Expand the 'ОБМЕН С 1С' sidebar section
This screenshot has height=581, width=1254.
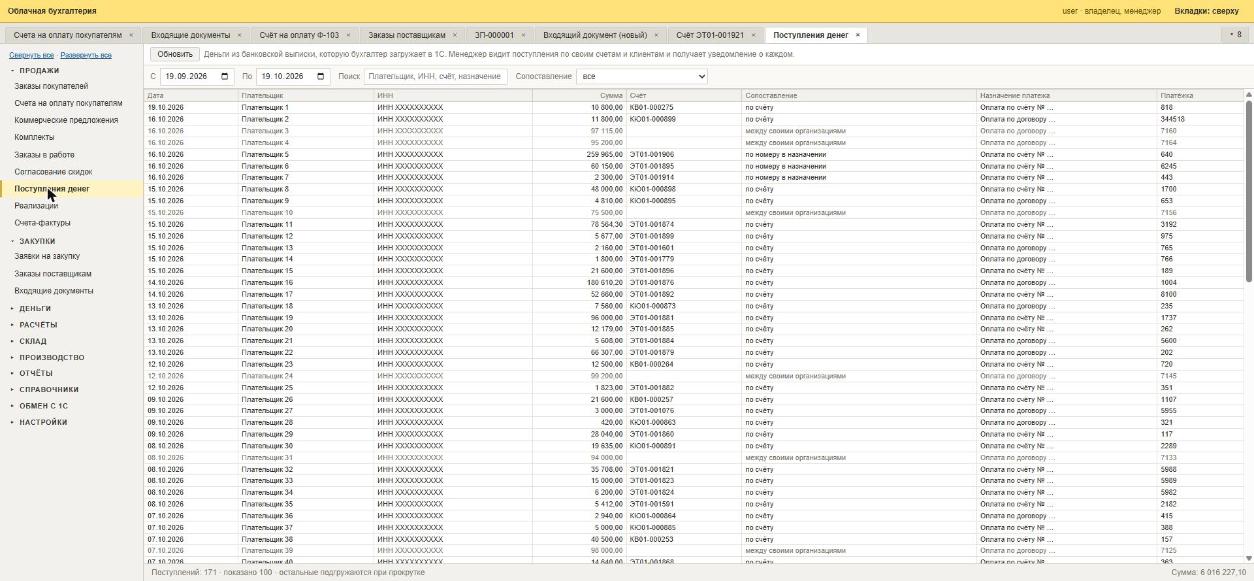click(x=43, y=406)
